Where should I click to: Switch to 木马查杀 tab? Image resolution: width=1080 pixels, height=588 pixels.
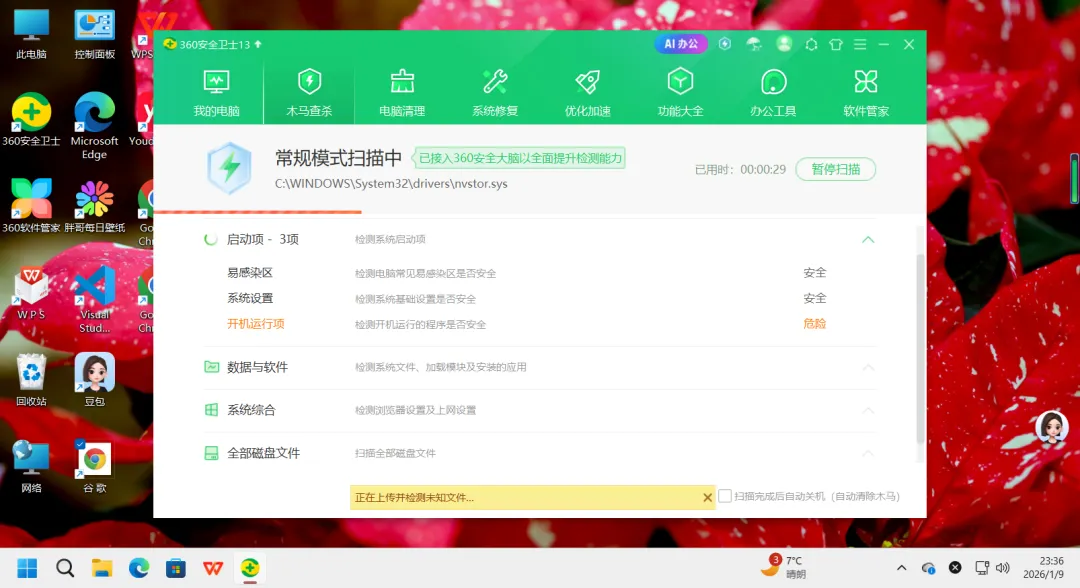[x=309, y=93]
